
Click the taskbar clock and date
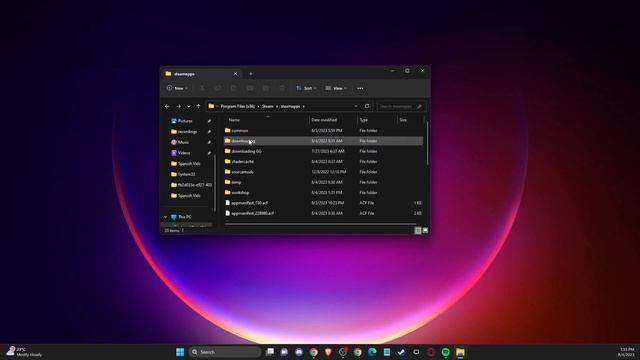pos(627,352)
